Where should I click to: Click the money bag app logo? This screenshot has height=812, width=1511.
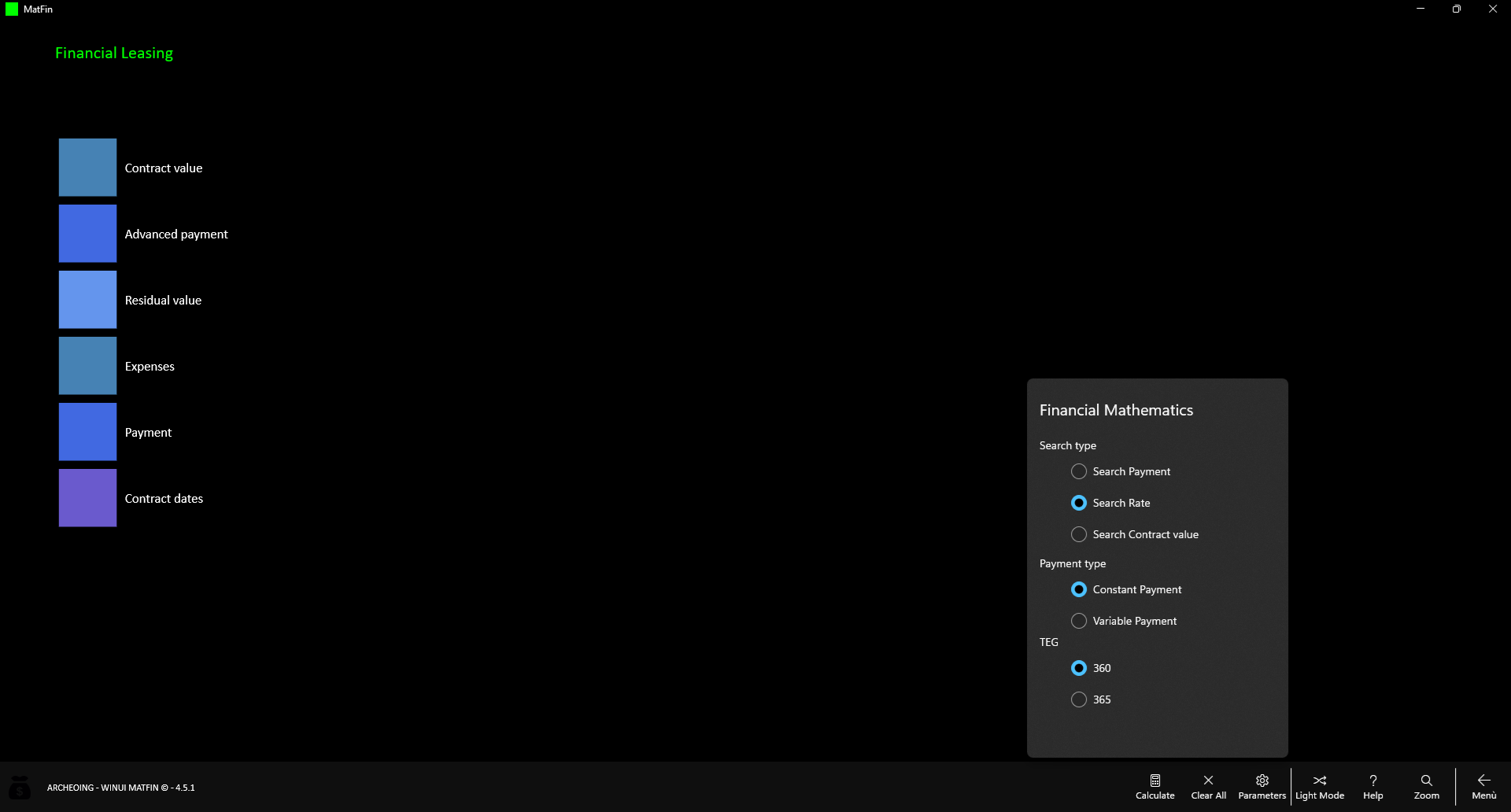20,787
